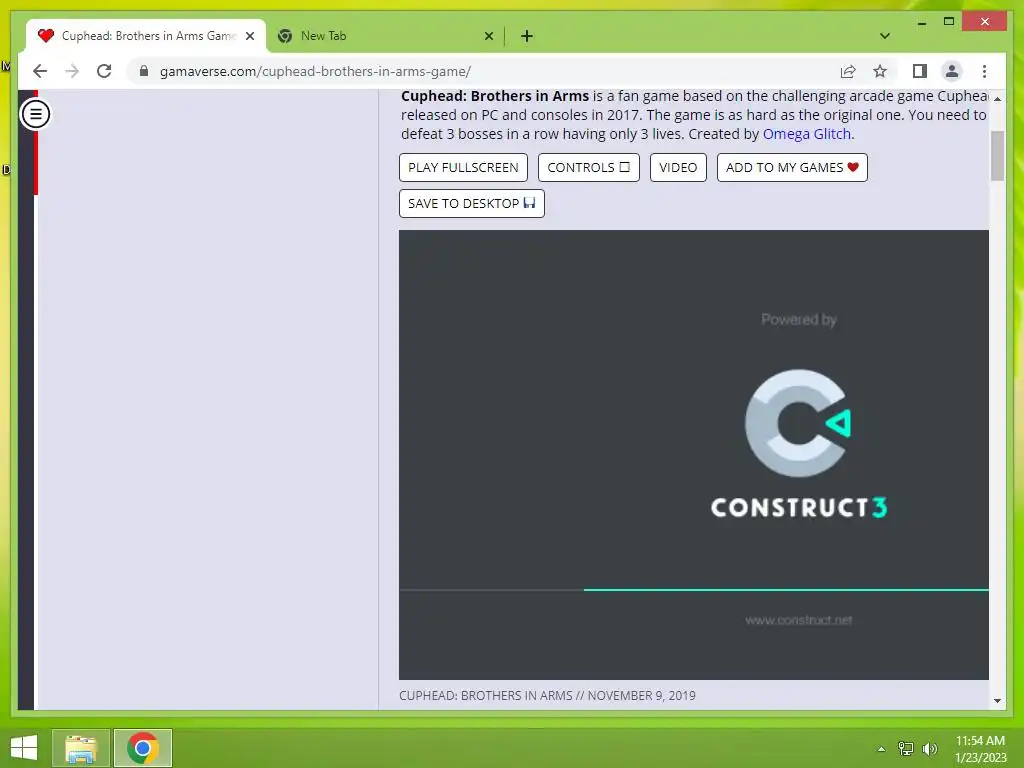
Task: Switch to the New Tab tab
Action: 385,36
